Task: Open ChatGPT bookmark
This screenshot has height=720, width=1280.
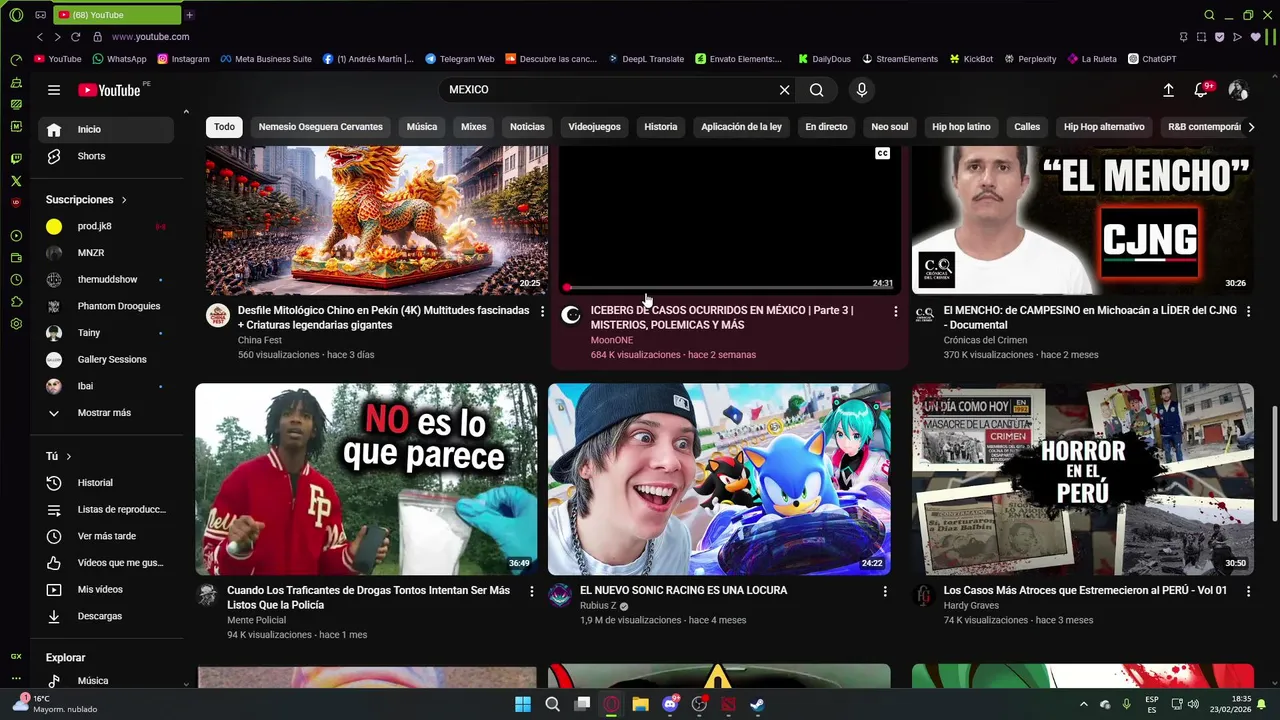Action: click(x=1152, y=59)
